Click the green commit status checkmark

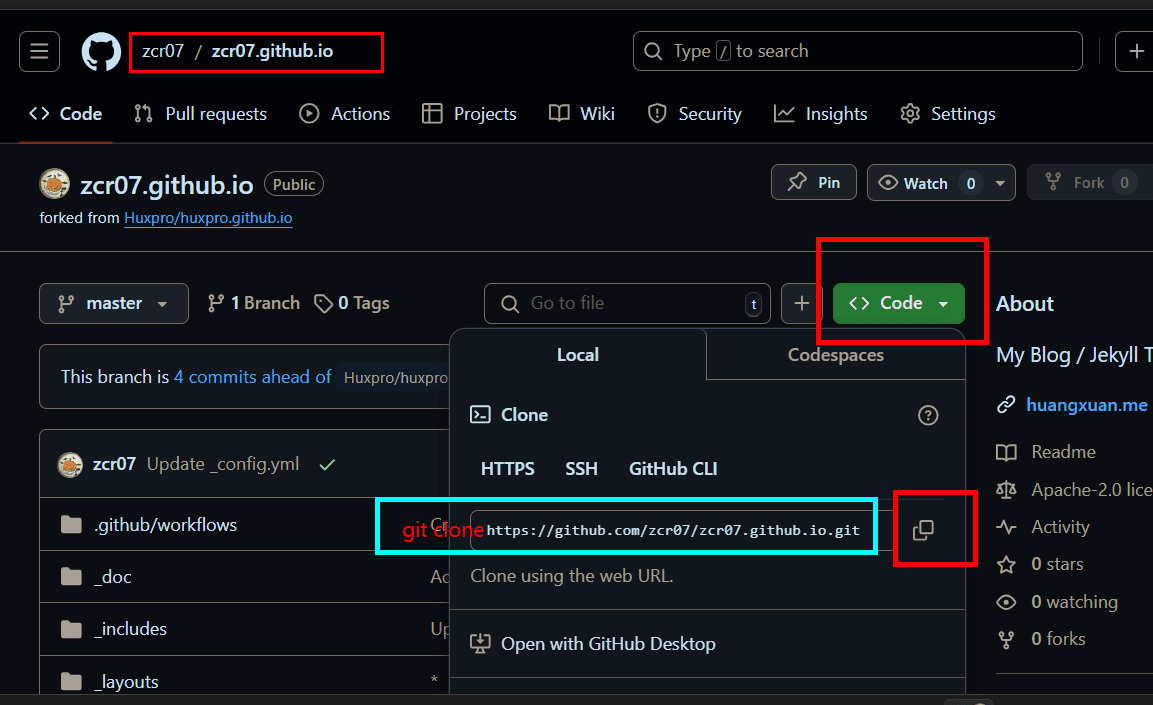click(x=327, y=464)
